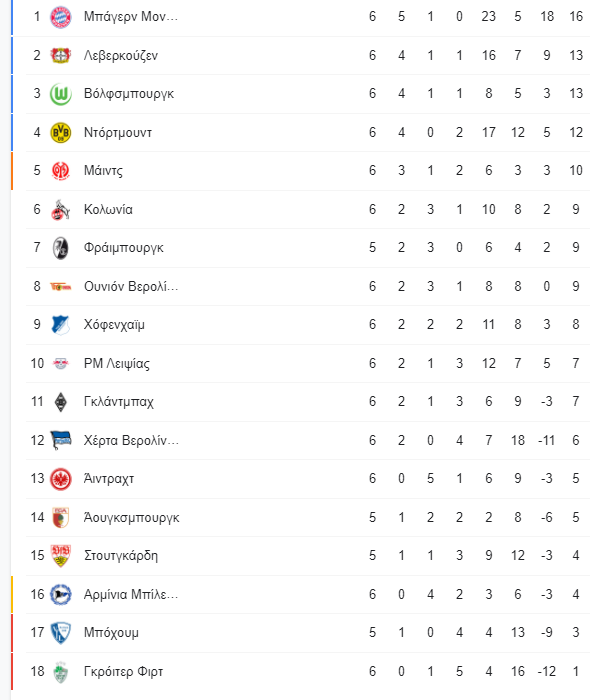The height and width of the screenshot is (700, 590).
Task: Open the Άουγκσμπουργκ team link
Action: pos(132,518)
